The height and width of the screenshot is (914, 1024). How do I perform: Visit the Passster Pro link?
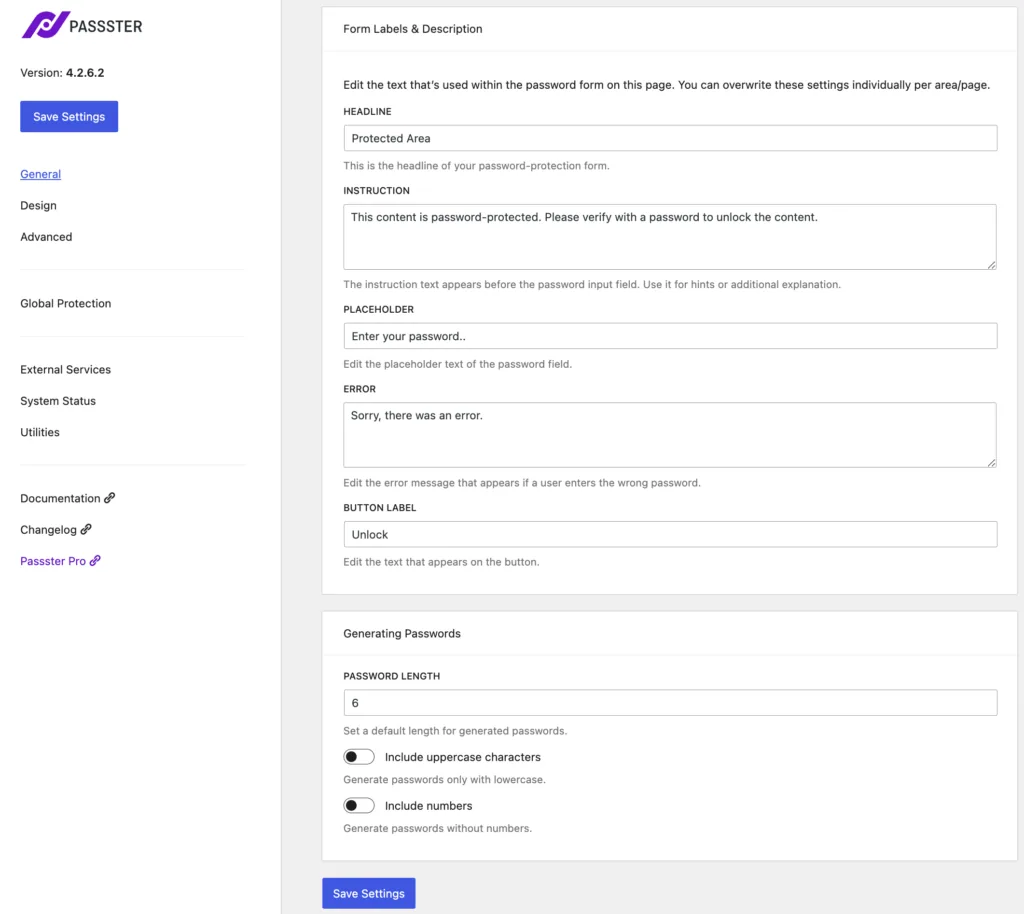pos(53,561)
